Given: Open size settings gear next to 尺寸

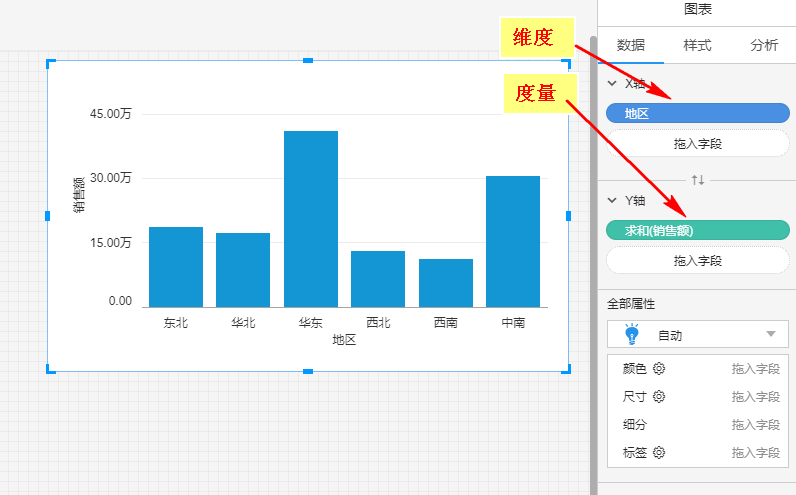Looking at the screenshot, I should tap(659, 397).
